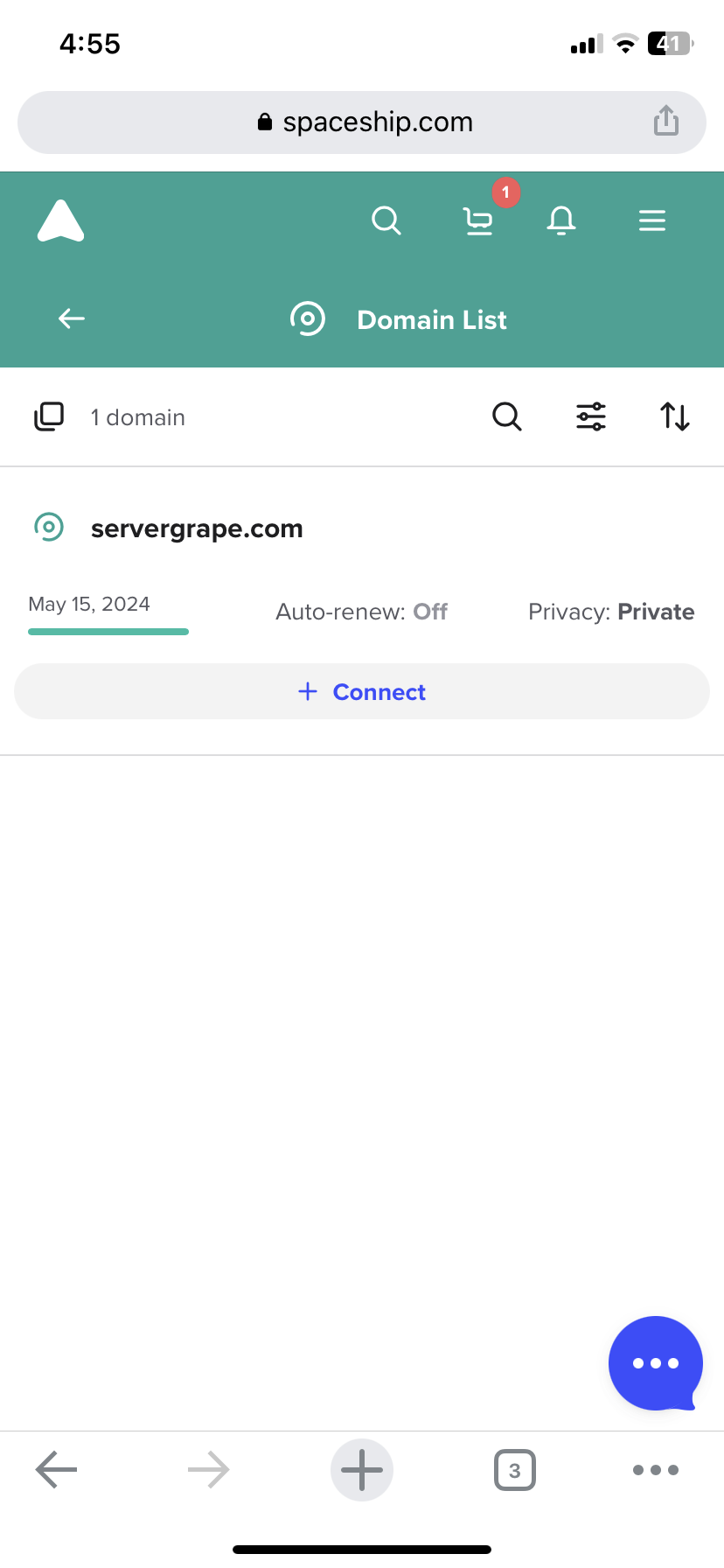Tap the Spaceship logo icon

61,220
